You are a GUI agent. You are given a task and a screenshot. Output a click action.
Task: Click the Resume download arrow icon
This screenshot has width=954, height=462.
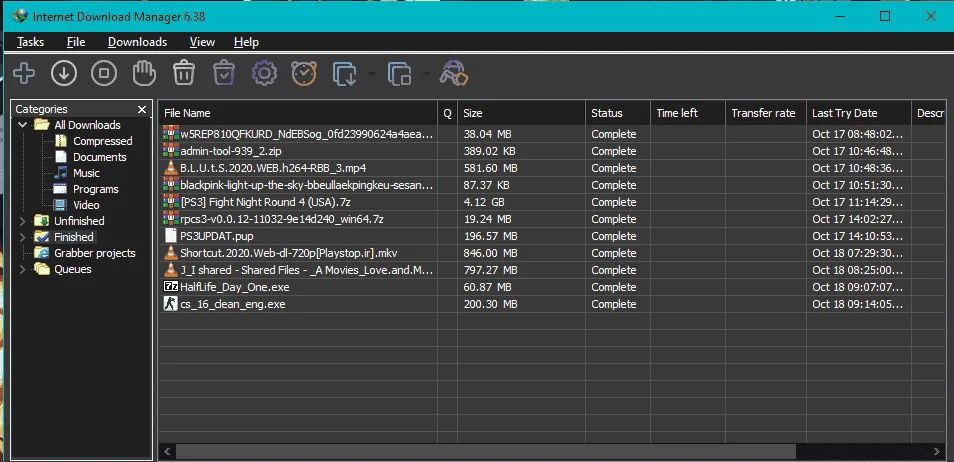coord(64,74)
